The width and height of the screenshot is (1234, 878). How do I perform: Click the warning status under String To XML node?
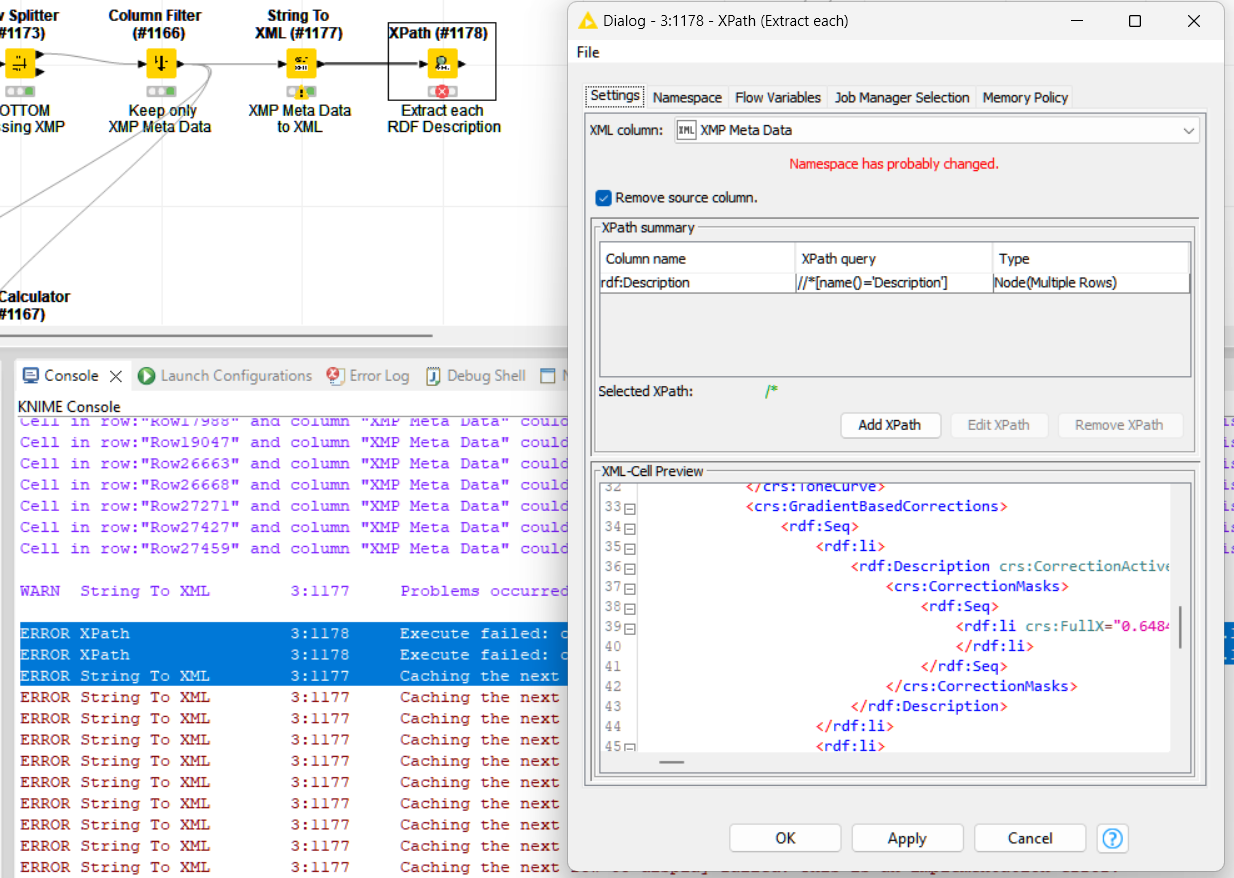[x=301, y=92]
